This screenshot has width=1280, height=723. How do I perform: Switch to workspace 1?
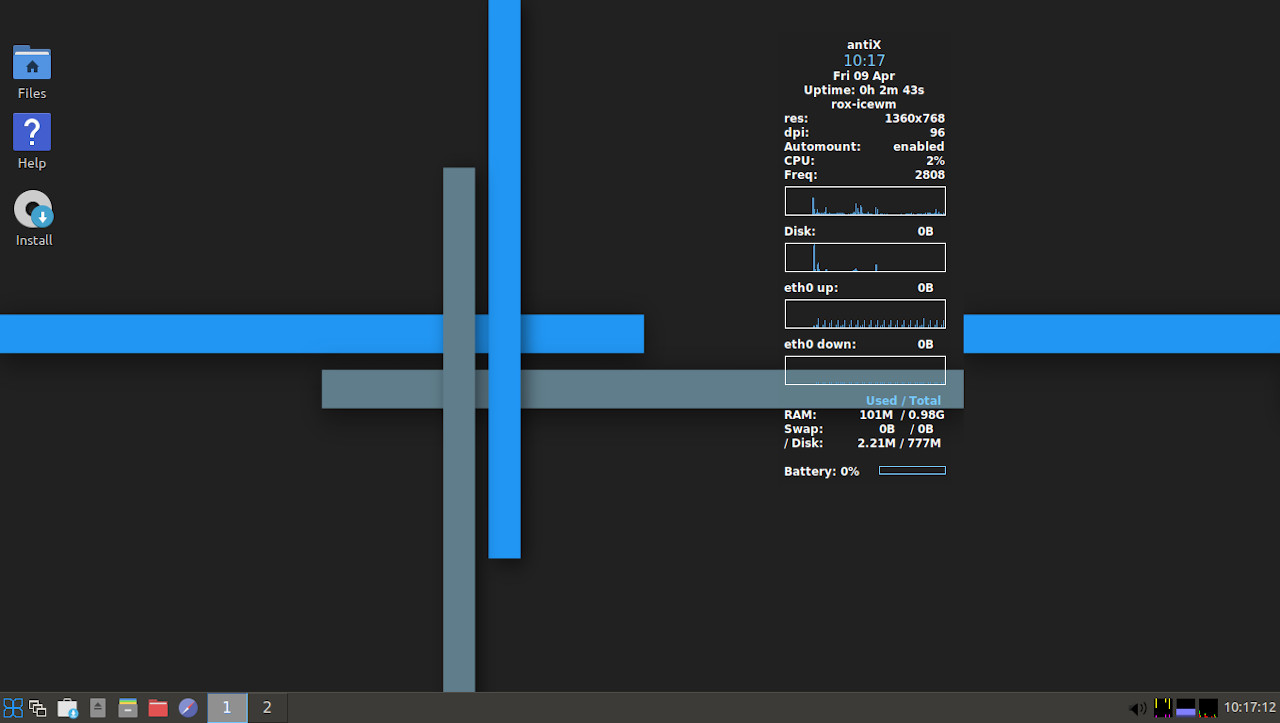[x=227, y=708]
